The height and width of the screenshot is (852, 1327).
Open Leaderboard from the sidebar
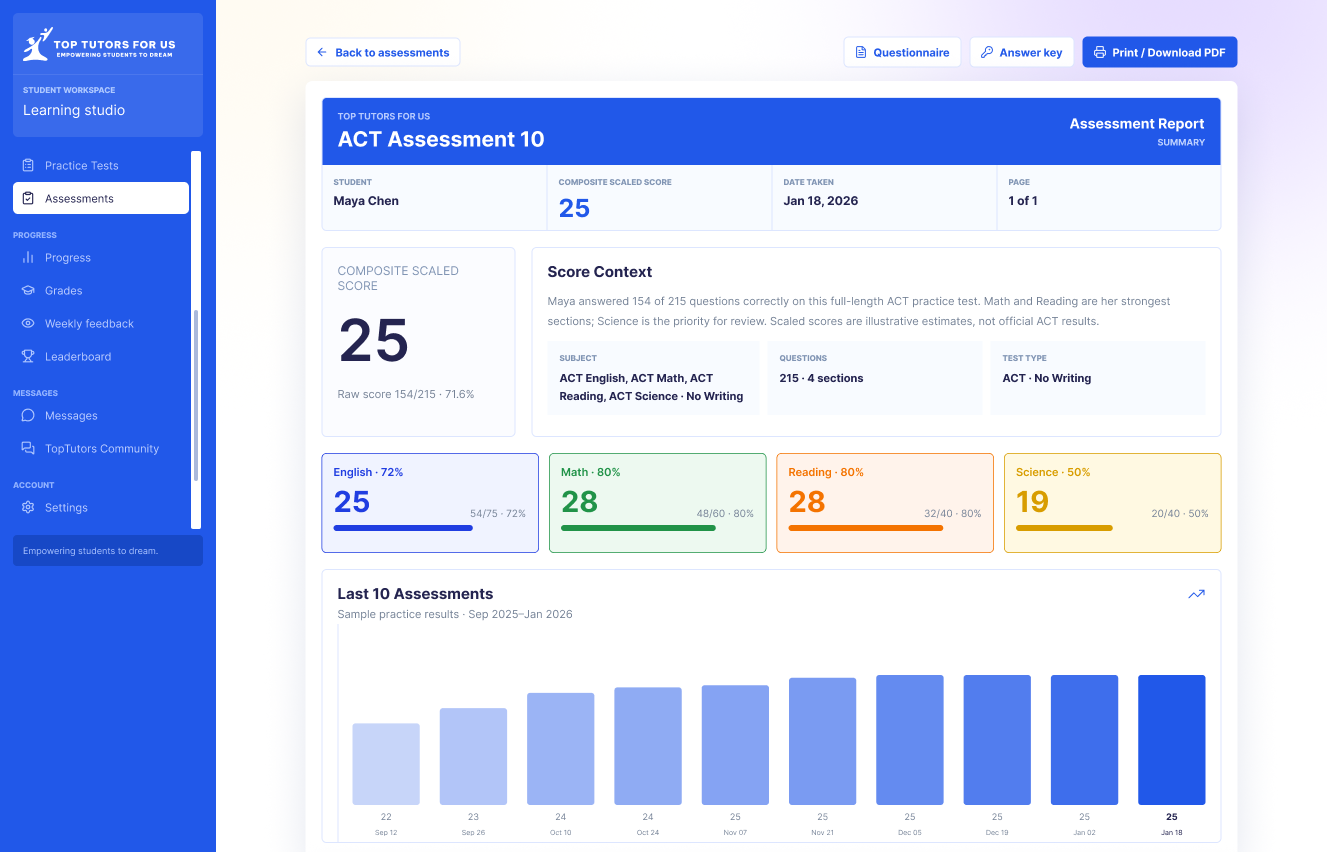pos(101,356)
